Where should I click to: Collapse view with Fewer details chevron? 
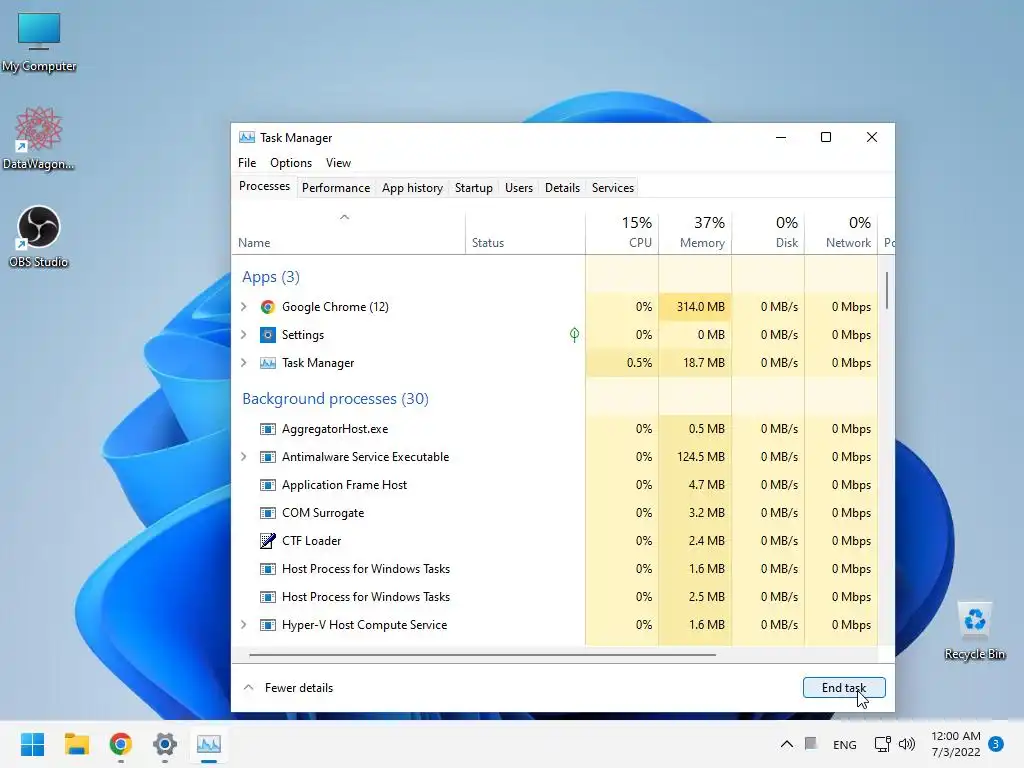tap(248, 688)
